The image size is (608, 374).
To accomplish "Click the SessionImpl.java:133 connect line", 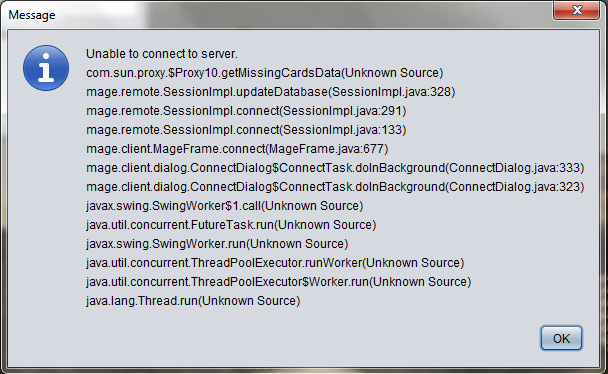I will pyautogui.click(x=246, y=130).
